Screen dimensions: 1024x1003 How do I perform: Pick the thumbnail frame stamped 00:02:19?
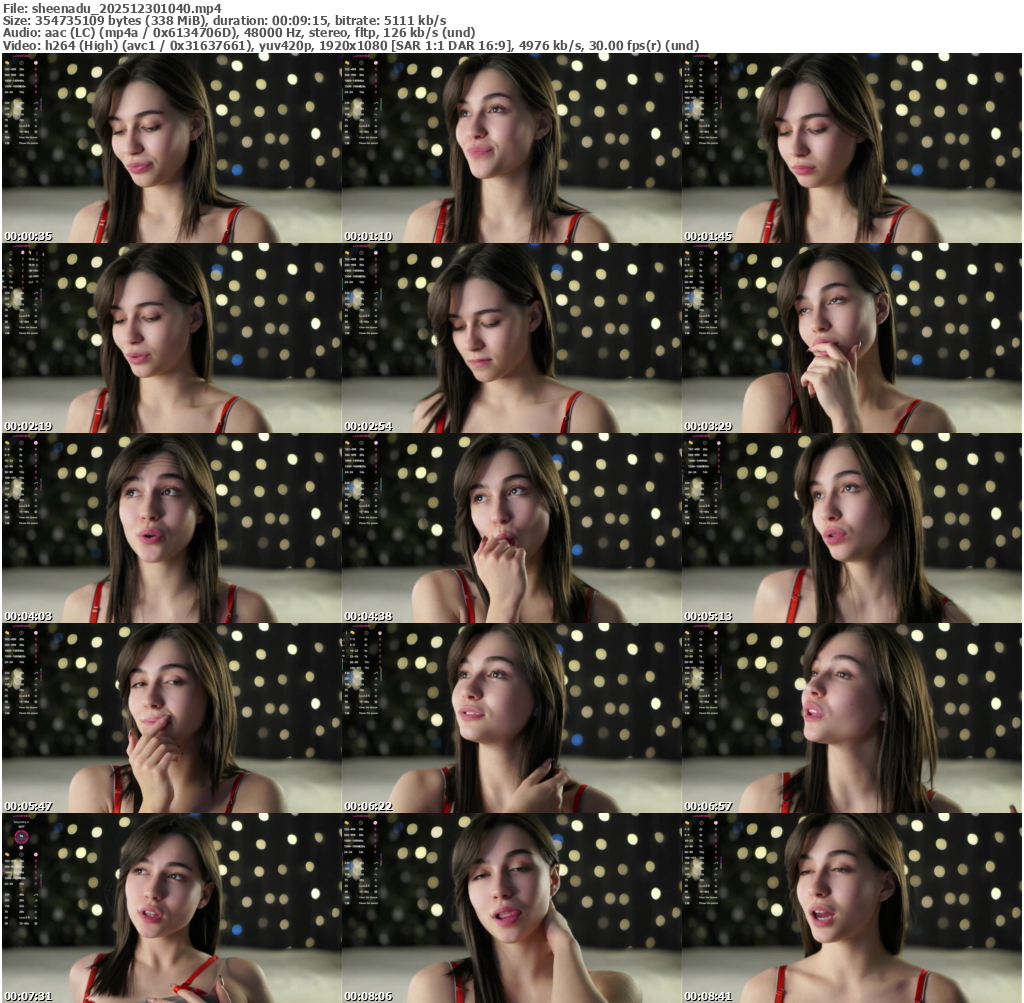pyautogui.click(x=172, y=338)
